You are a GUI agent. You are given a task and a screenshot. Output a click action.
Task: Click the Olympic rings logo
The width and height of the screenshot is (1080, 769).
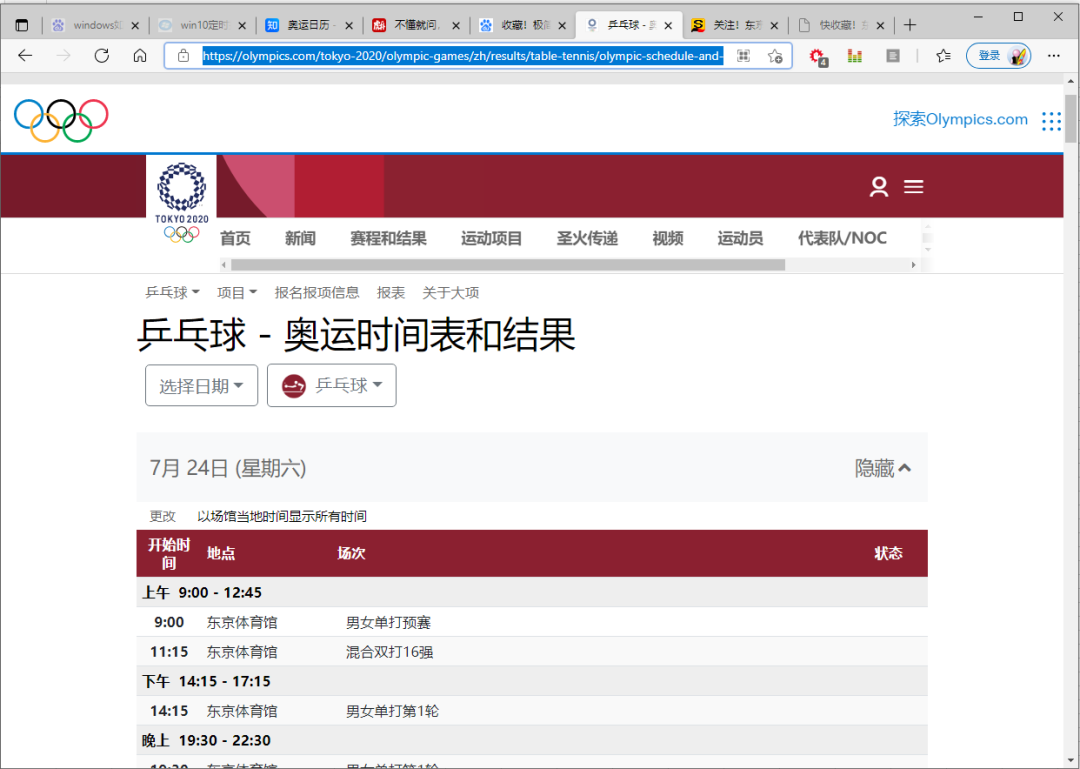click(x=60, y=118)
